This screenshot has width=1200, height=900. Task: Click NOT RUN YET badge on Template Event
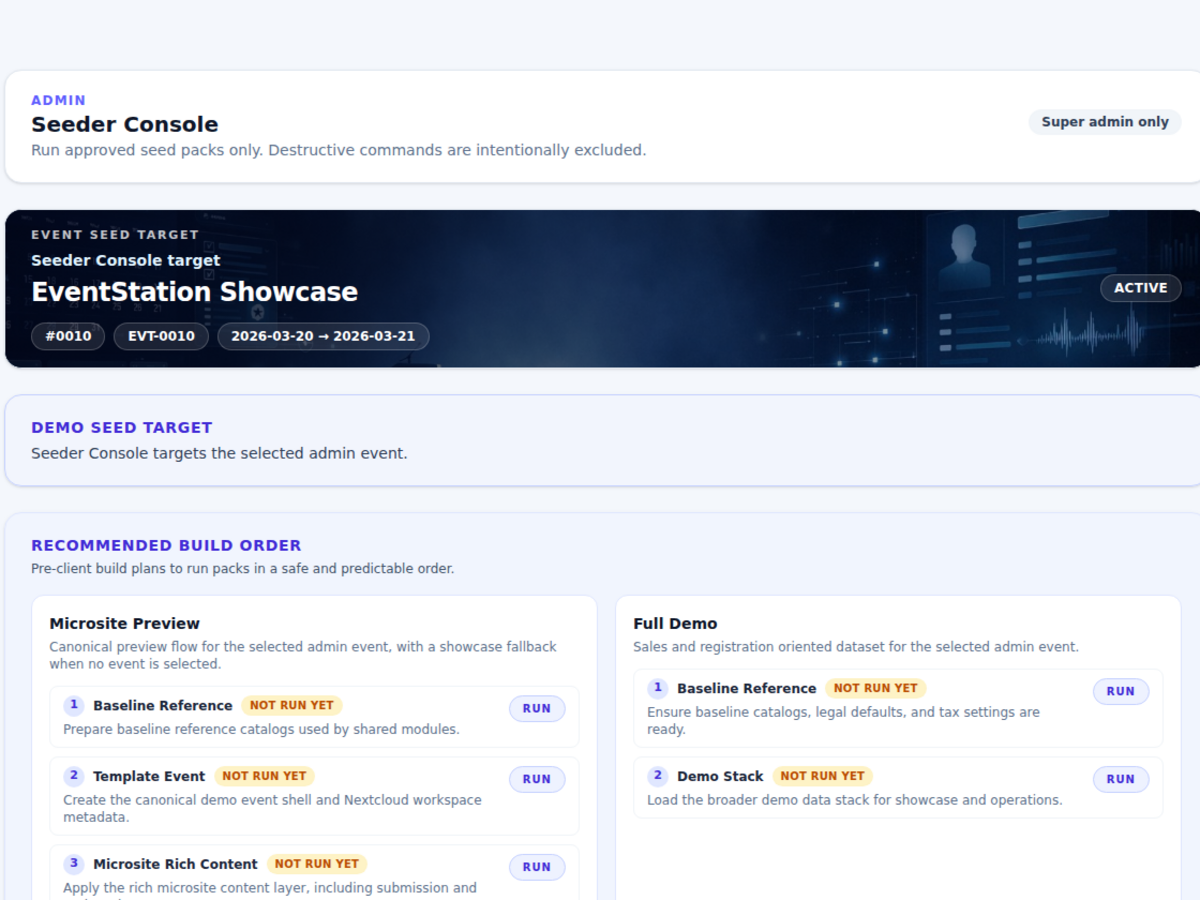pyautogui.click(x=264, y=776)
